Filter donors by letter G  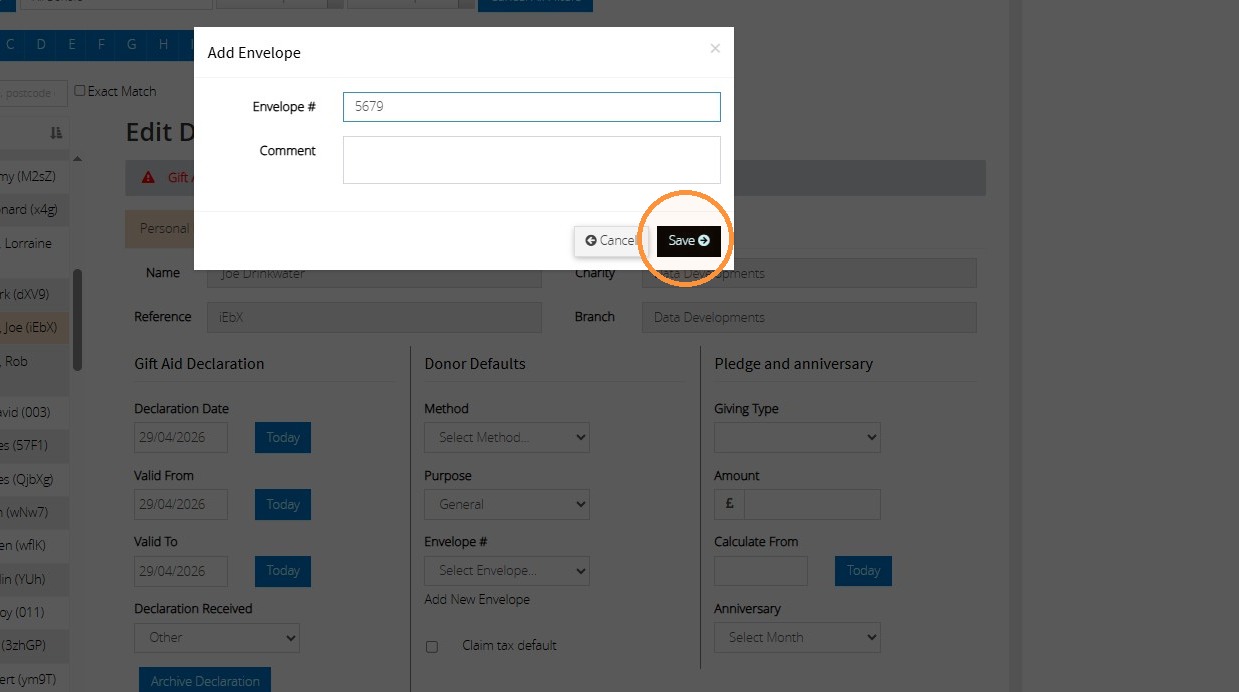pyautogui.click(x=132, y=44)
